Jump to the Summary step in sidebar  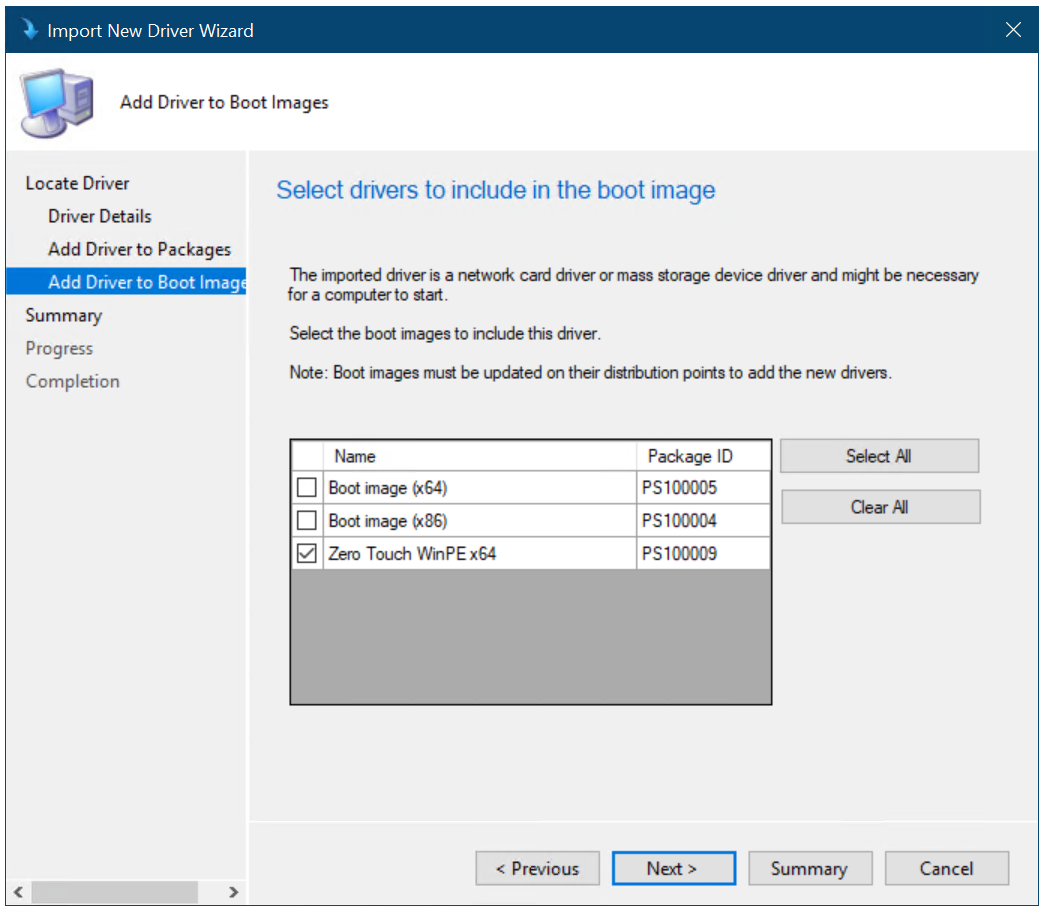pos(64,315)
